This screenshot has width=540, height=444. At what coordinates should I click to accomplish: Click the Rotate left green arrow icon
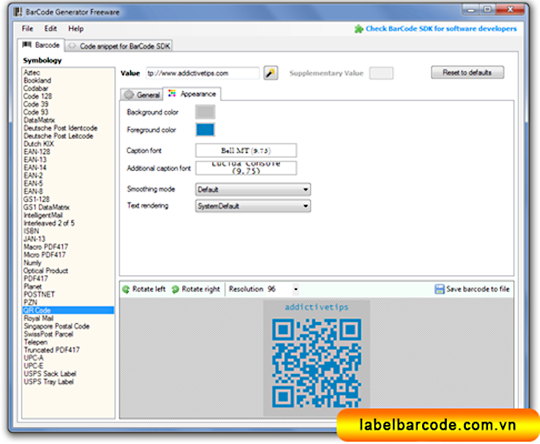click(x=126, y=289)
